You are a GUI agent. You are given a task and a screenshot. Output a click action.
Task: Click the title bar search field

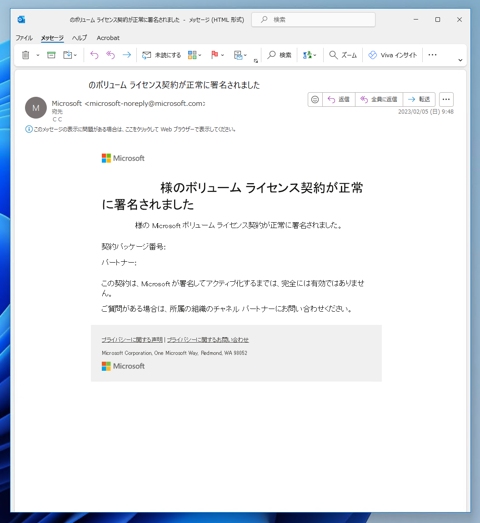(x=313, y=20)
